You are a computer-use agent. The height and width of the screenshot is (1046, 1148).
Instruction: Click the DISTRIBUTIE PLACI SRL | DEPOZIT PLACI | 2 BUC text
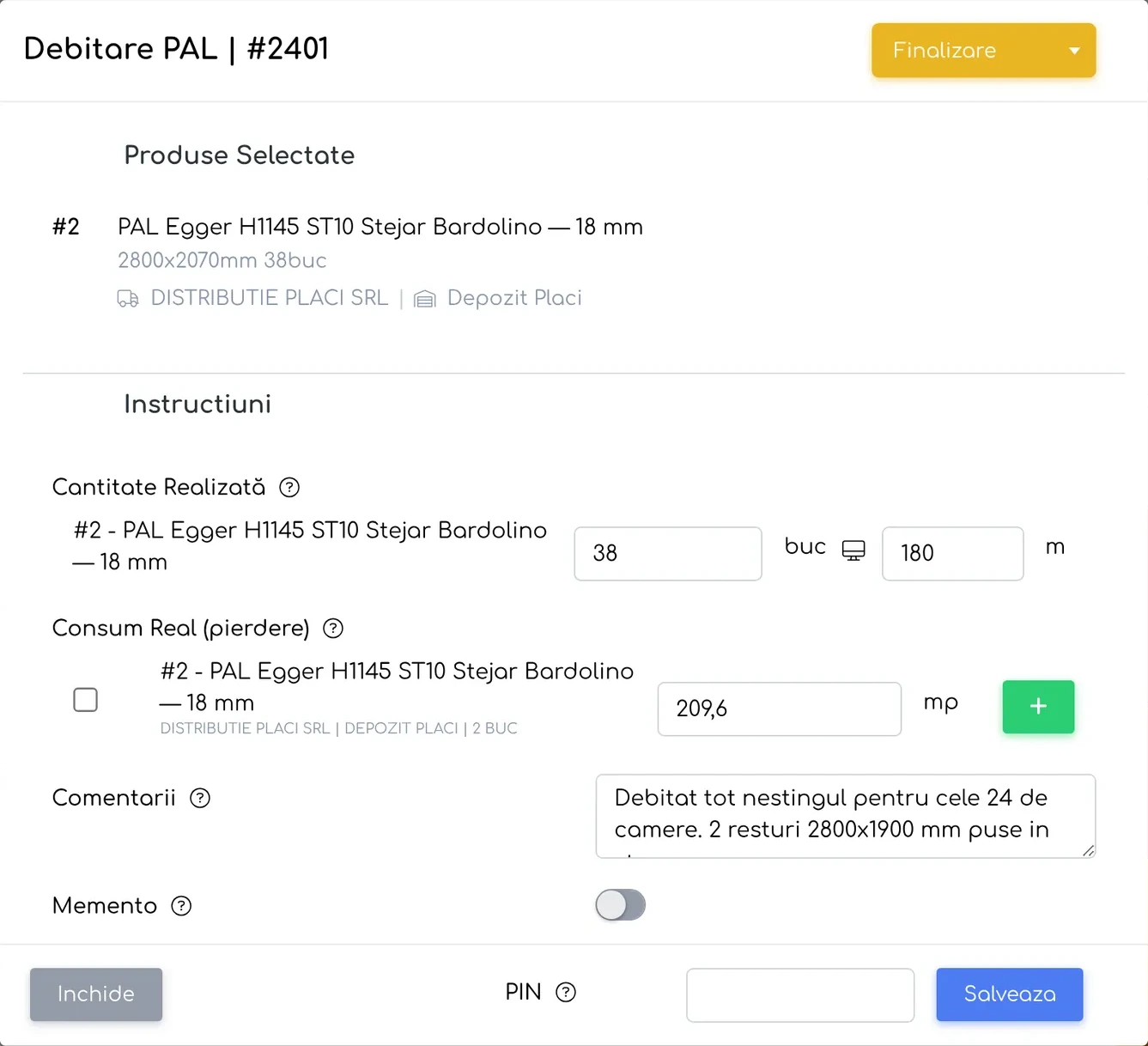339,728
